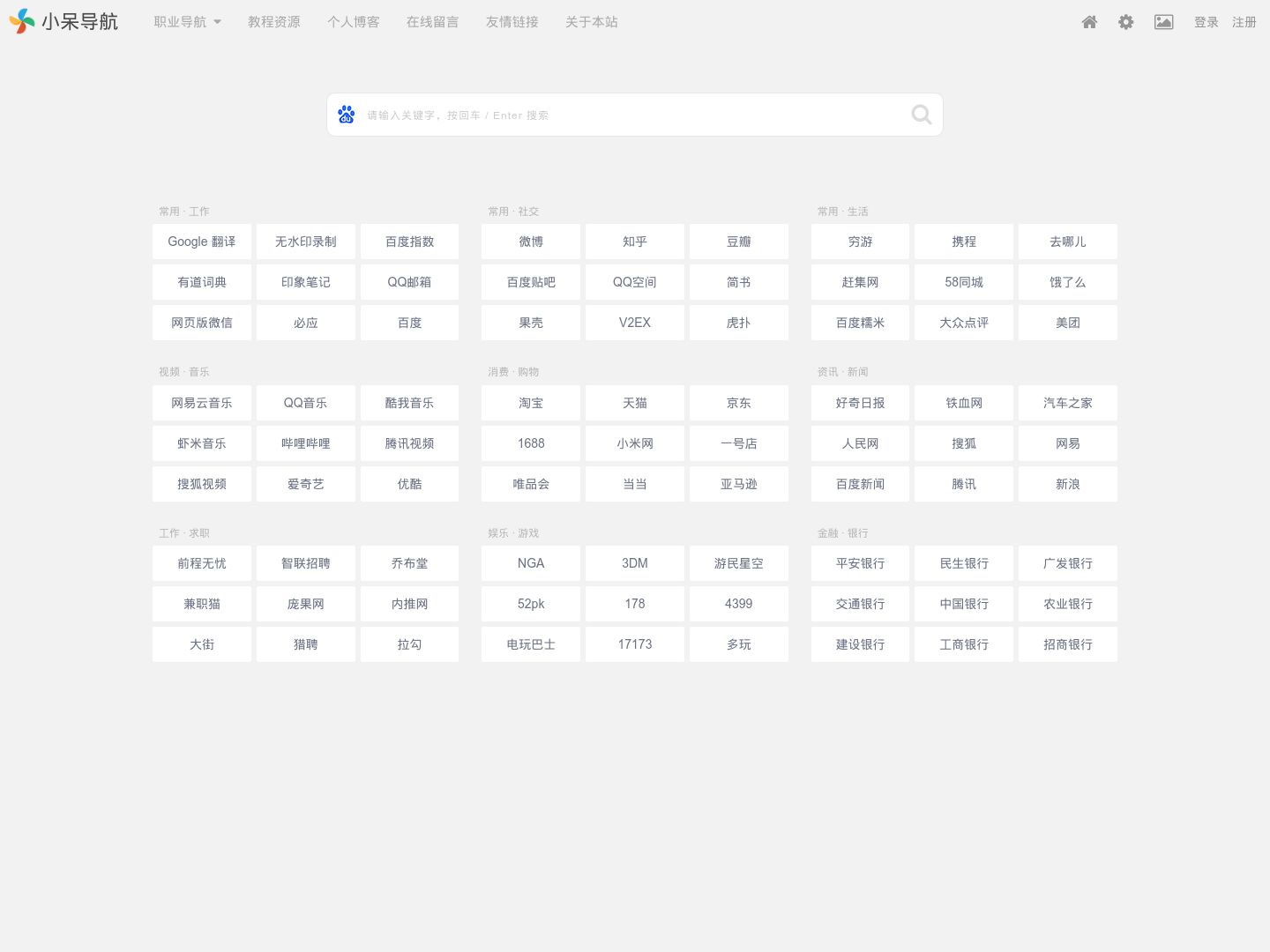
Task: Click the 登录 link
Action: [1206, 22]
